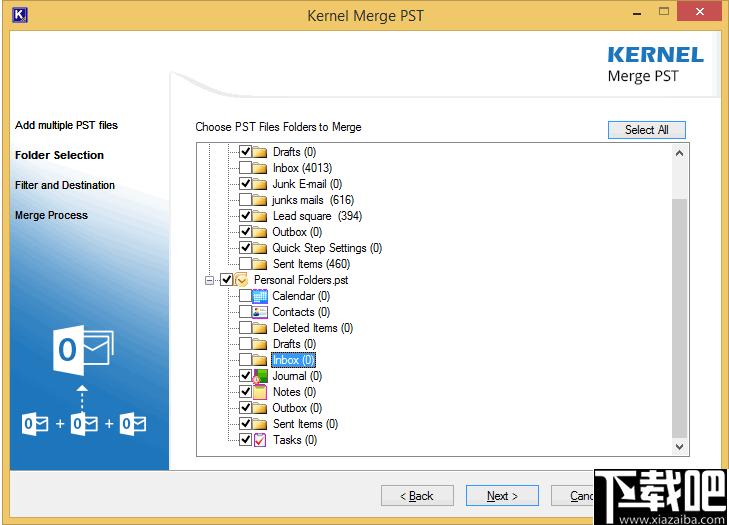The height and width of the screenshot is (525, 729).
Task: Click the Next button
Action: pos(502,496)
